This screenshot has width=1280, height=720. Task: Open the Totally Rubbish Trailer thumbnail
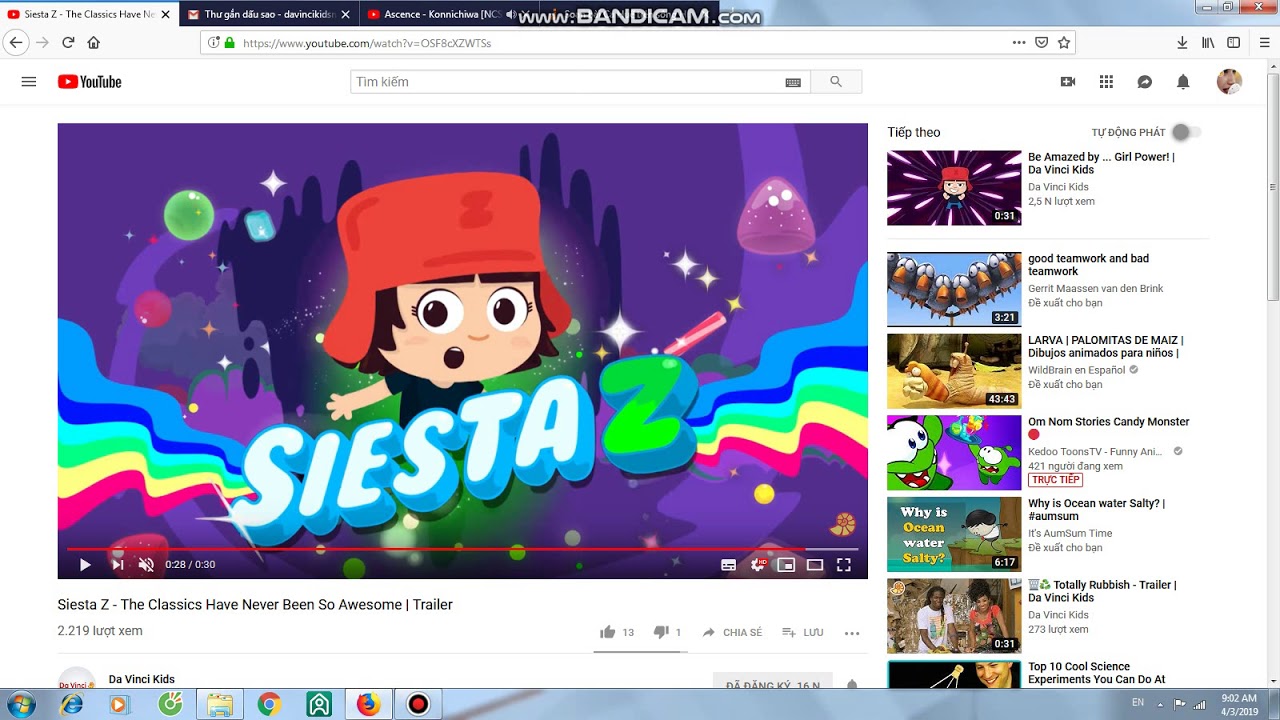click(x=954, y=616)
